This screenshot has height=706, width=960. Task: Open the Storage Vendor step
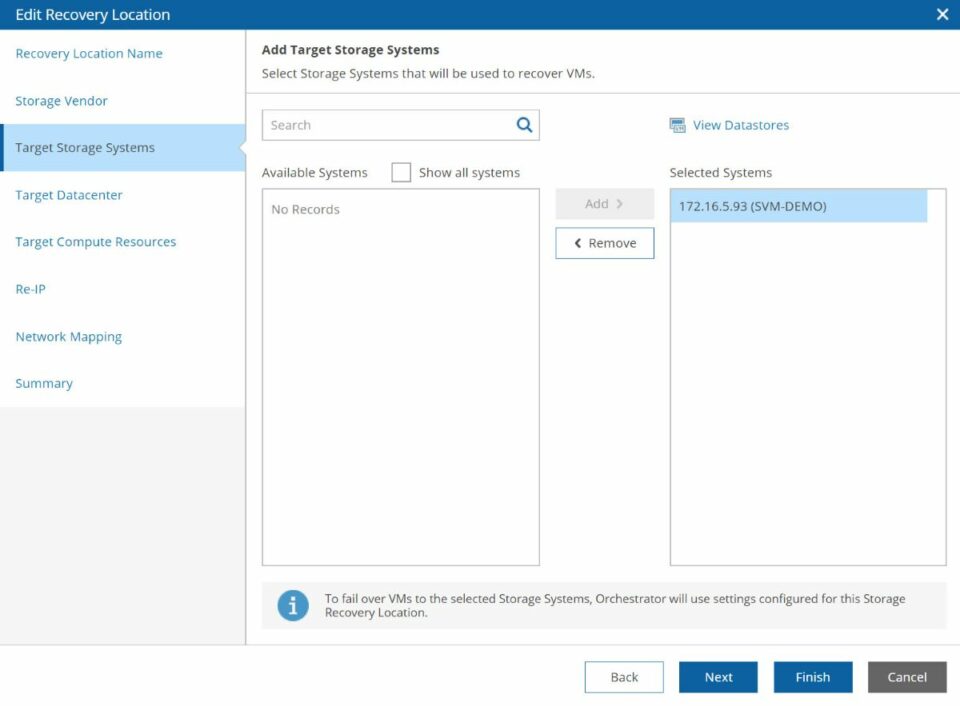pyautogui.click(x=60, y=100)
